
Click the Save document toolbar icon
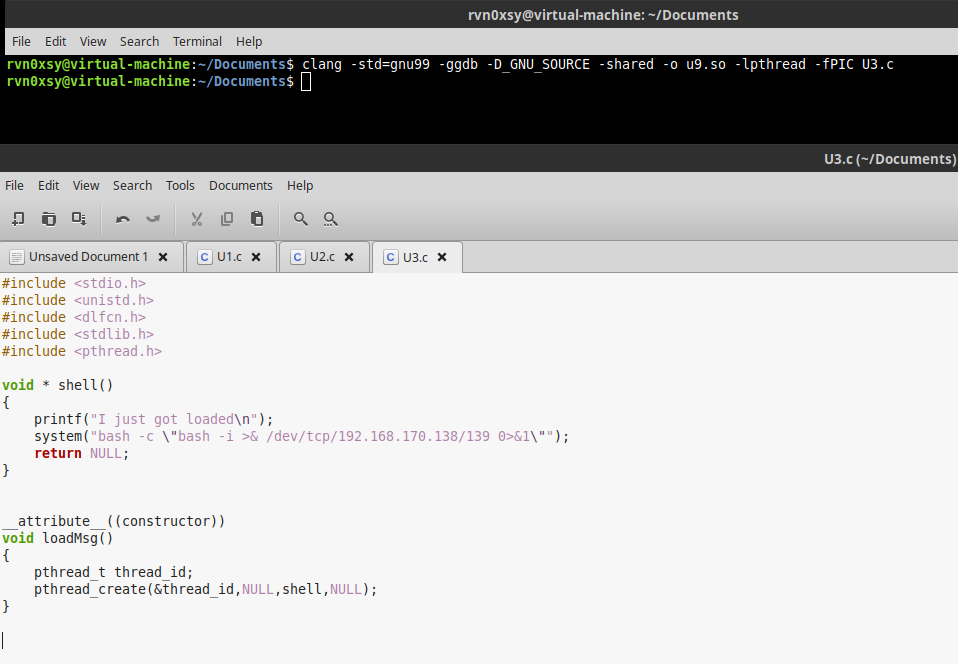click(79, 219)
